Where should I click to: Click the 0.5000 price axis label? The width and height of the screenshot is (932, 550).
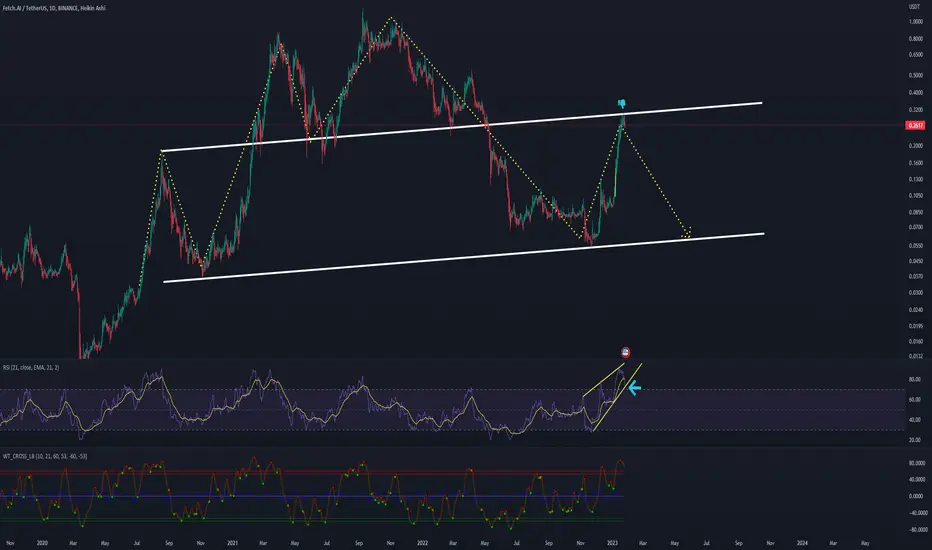(916, 76)
